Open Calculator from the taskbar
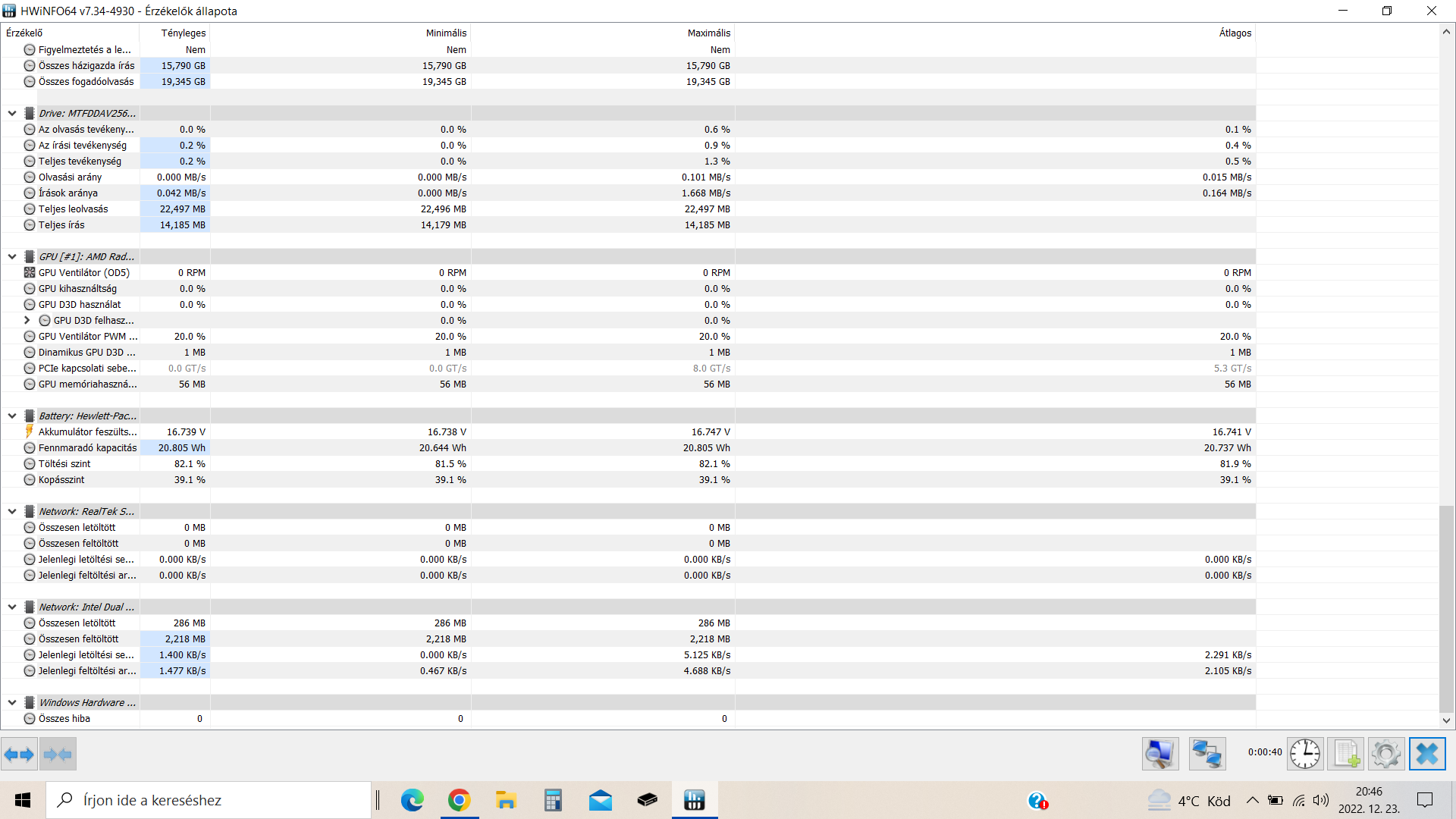1456x819 pixels. pyautogui.click(x=553, y=800)
